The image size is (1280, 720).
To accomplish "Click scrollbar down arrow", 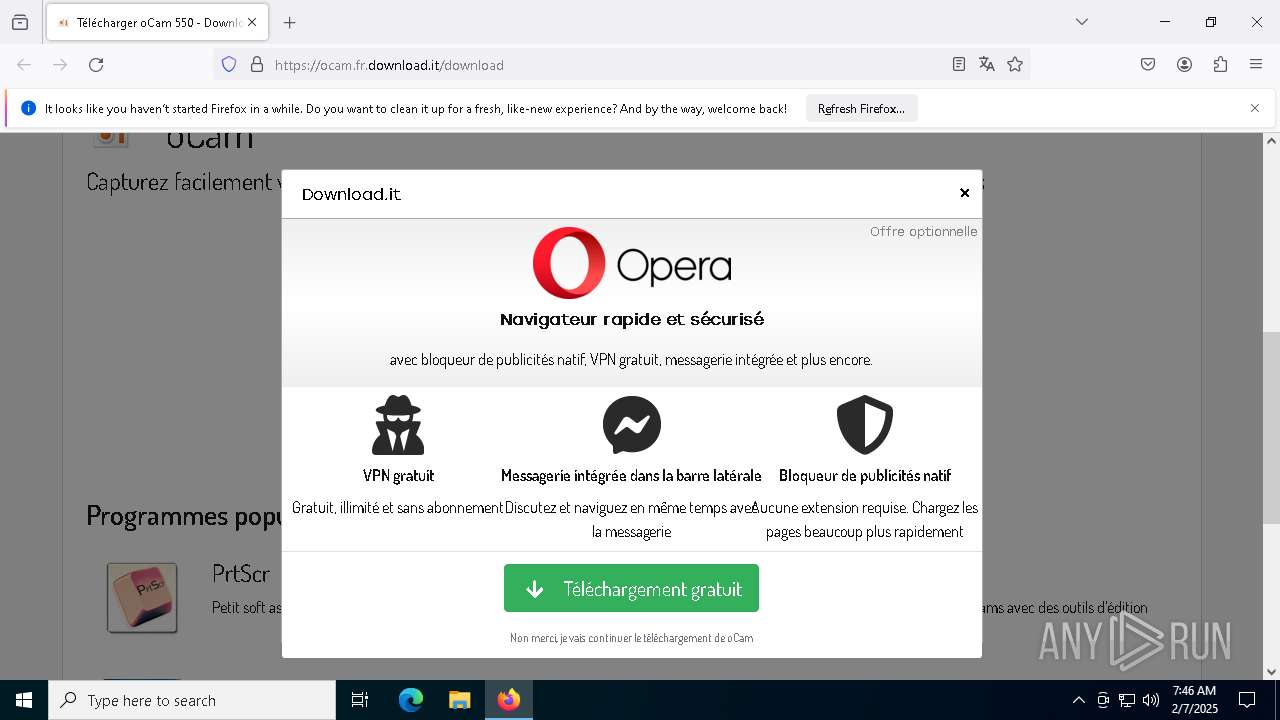I will [x=1271, y=672].
